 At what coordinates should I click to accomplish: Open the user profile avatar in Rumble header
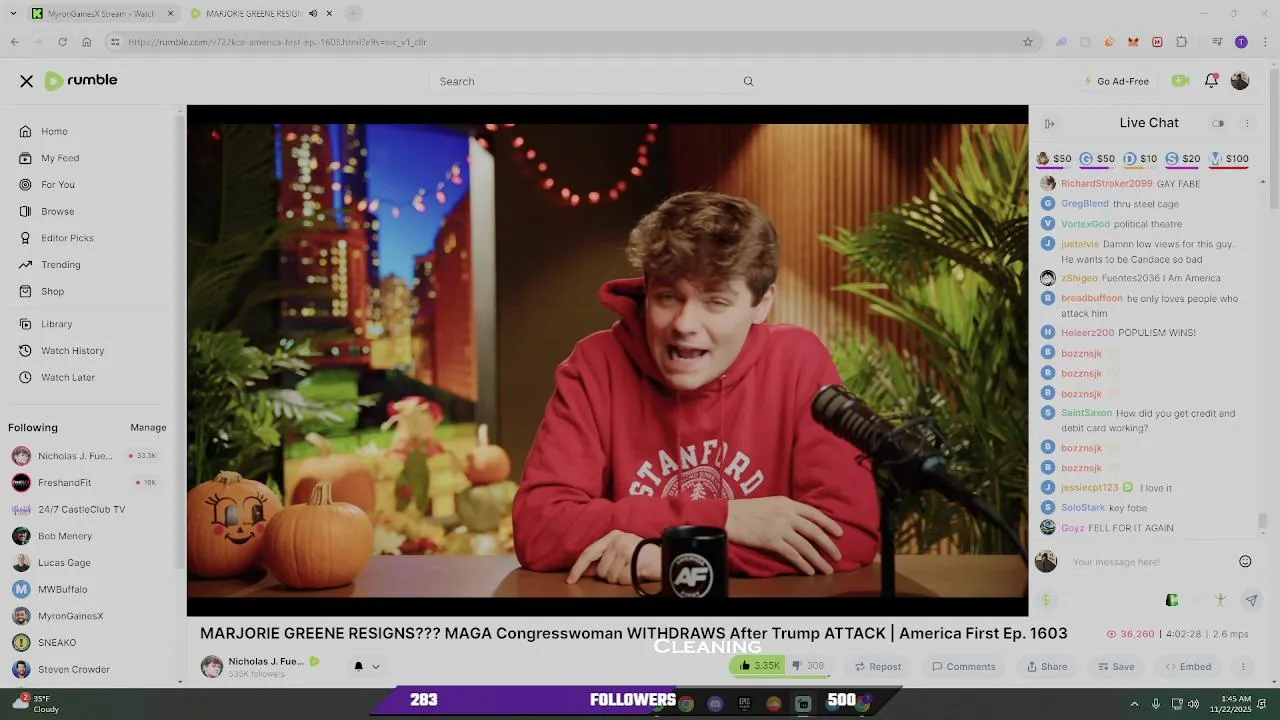(1240, 81)
